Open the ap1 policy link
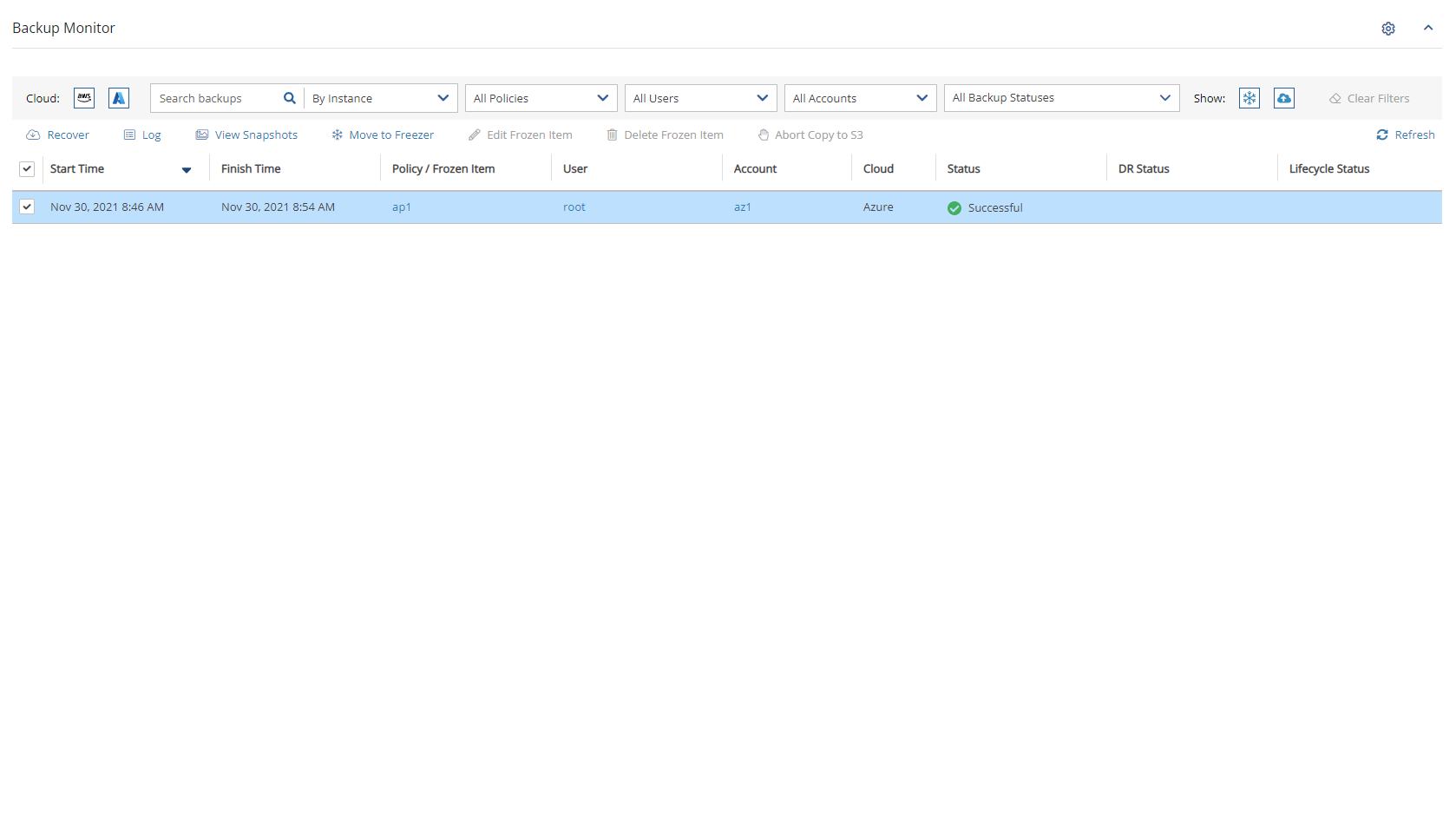This screenshot has height=840, width=1456. pos(401,207)
